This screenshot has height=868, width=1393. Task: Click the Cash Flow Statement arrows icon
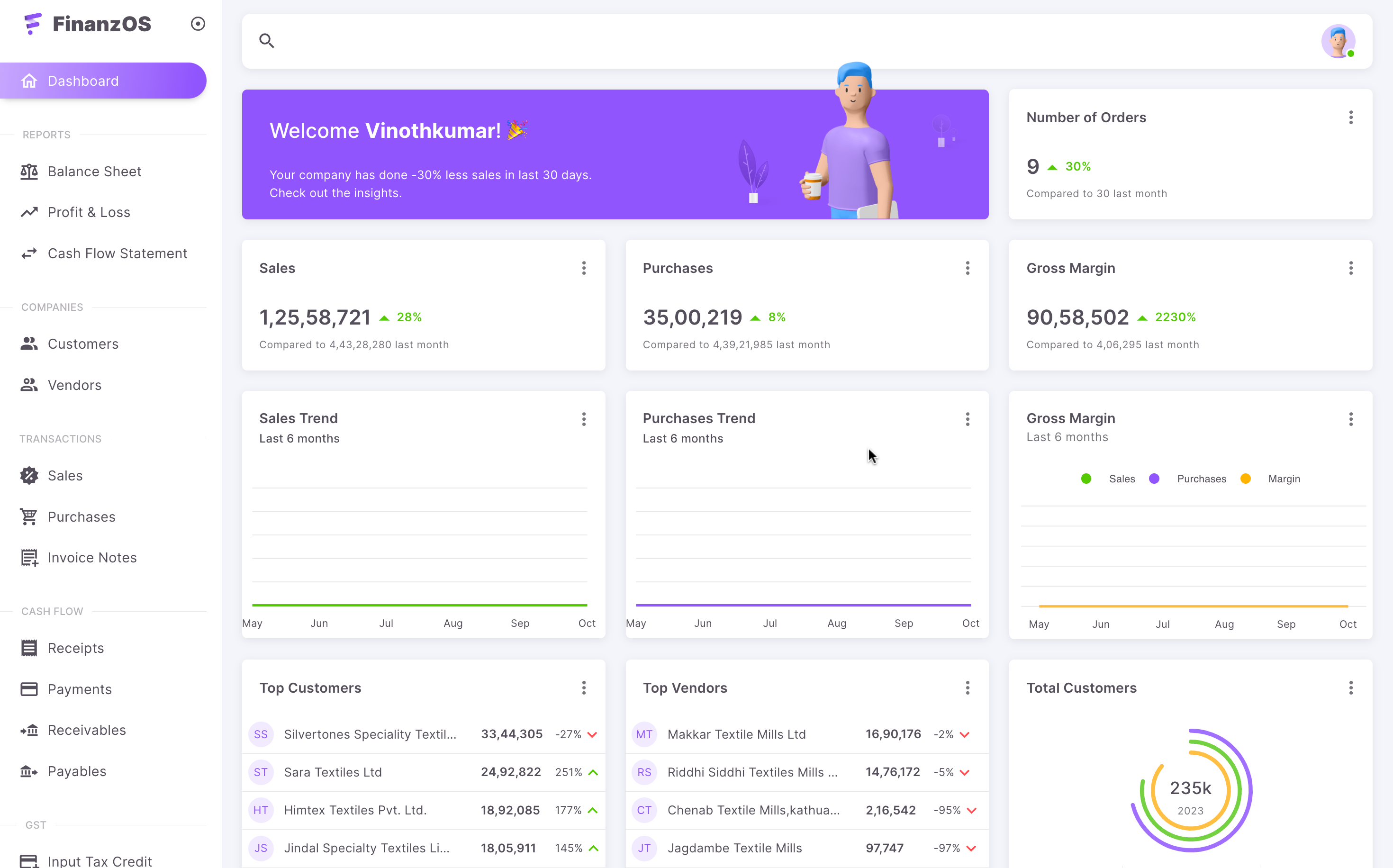pyautogui.click(x=29, y=253)
